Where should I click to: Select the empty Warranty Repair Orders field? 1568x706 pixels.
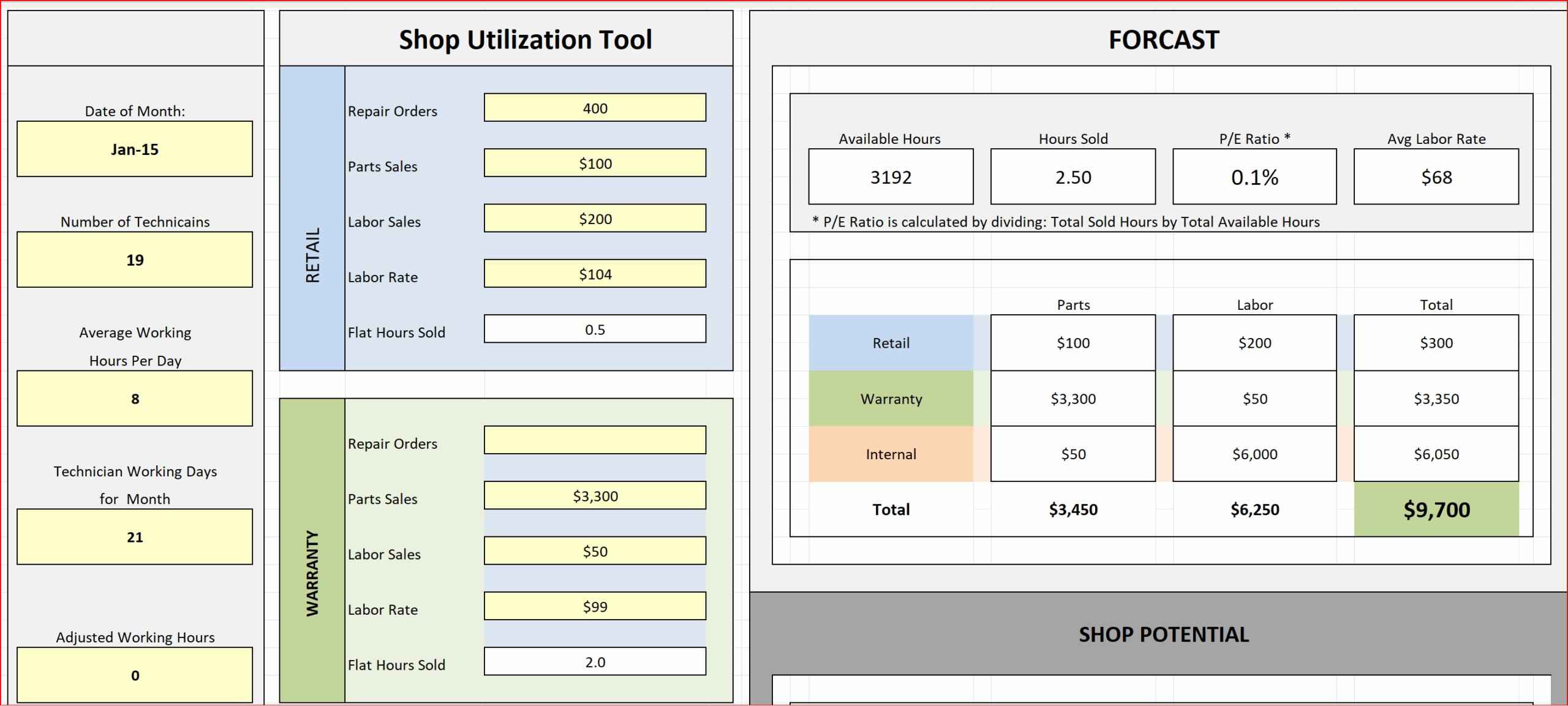click(595, 440)
